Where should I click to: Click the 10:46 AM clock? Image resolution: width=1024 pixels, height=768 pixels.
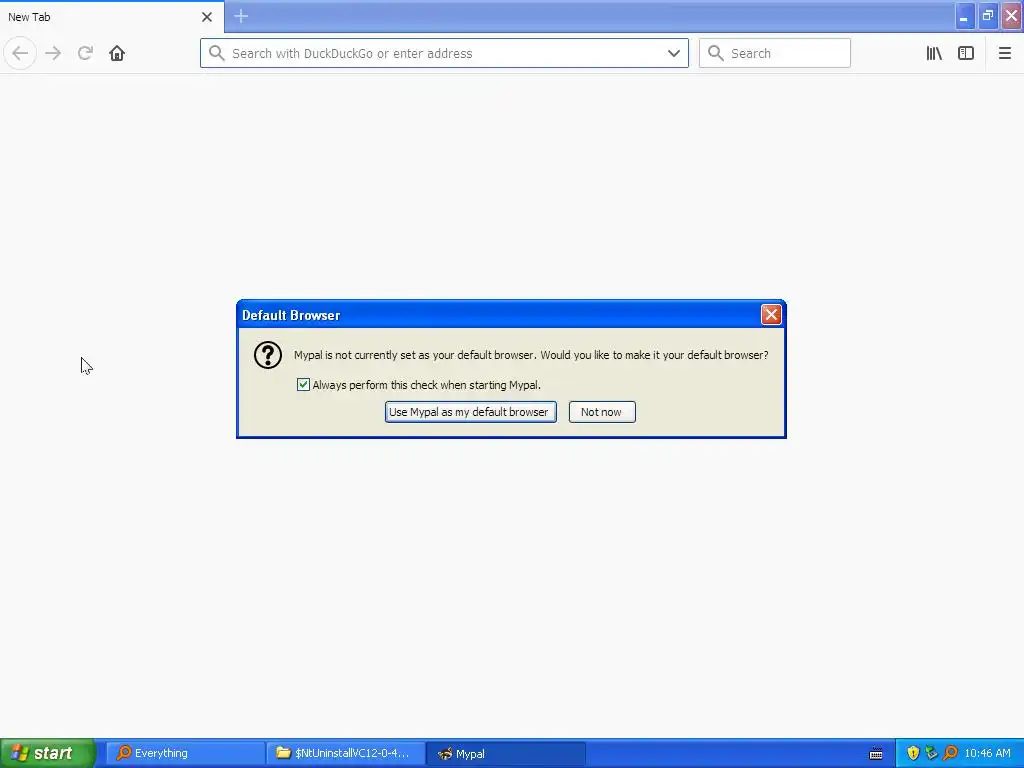[987, 753]
